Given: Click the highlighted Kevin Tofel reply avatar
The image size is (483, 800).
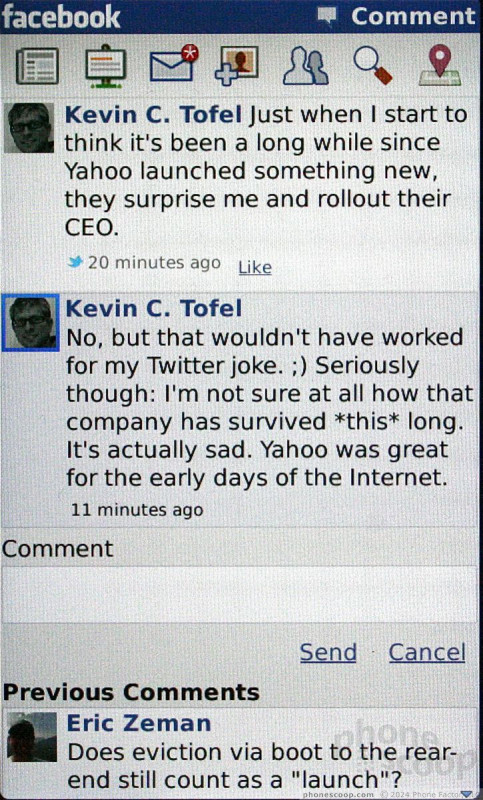Looking at the screenshot, I should point(31,322).
